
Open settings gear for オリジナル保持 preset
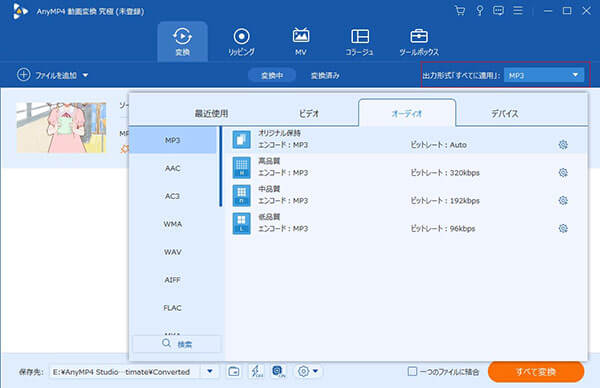(x=563, y=145)
